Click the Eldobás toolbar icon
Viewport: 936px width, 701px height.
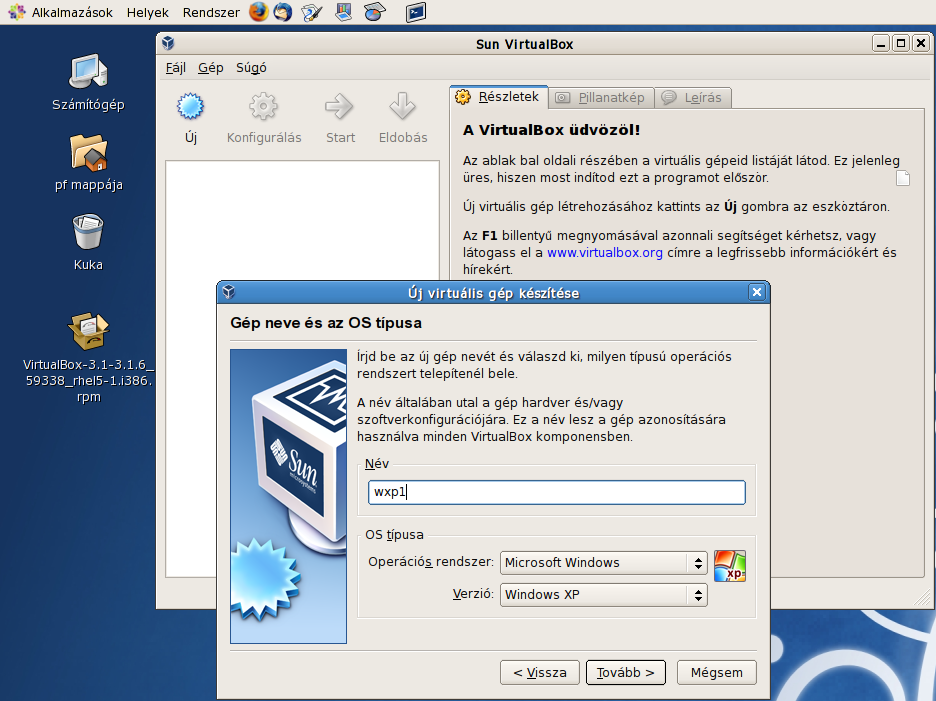click(402, 107)
